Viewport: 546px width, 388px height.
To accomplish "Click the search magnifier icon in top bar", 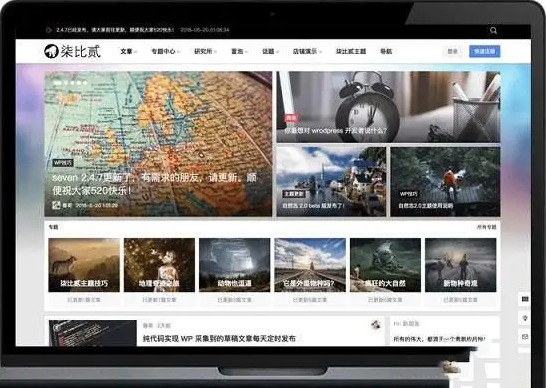I will pos(493,30).
